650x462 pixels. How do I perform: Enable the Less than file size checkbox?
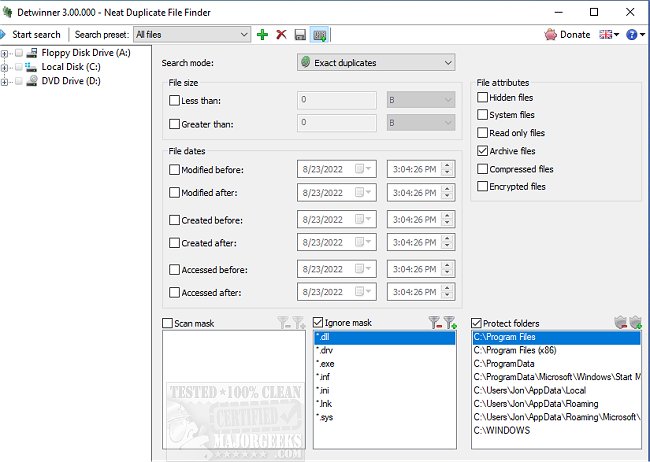(x=175, y=100)
